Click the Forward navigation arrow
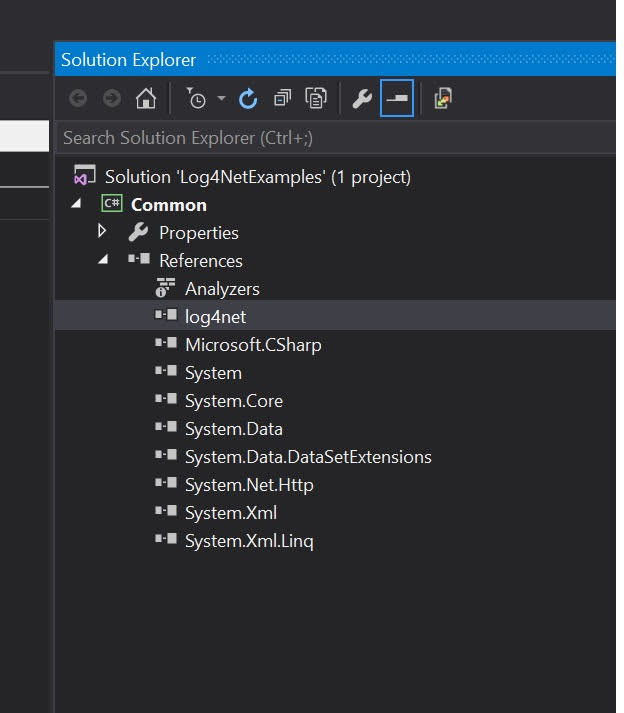Viewport: 624px width, 713px height. (111, 98)
